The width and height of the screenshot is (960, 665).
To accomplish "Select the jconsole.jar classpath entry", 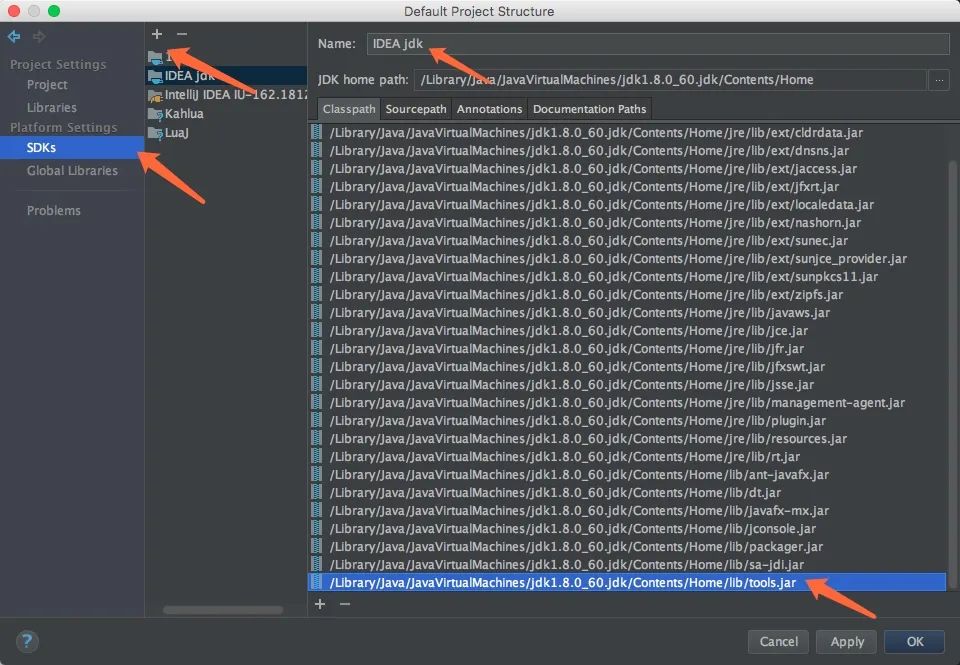I will pyautogui.click(x=627, y=528).
